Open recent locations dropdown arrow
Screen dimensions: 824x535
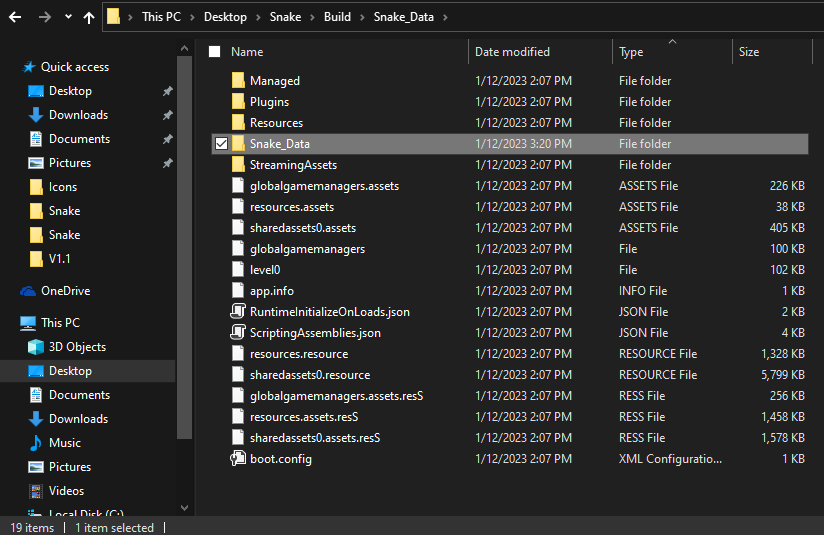pos(68,17)
